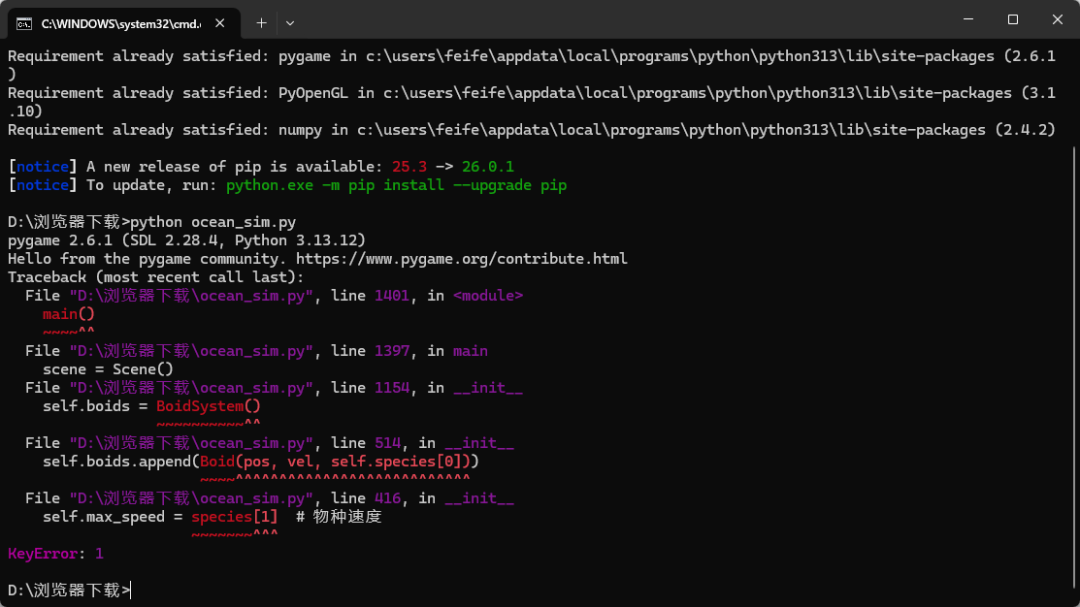Click '<module>' in the traceback
This screenshot has height=607, width=1080.
point(488,296)
